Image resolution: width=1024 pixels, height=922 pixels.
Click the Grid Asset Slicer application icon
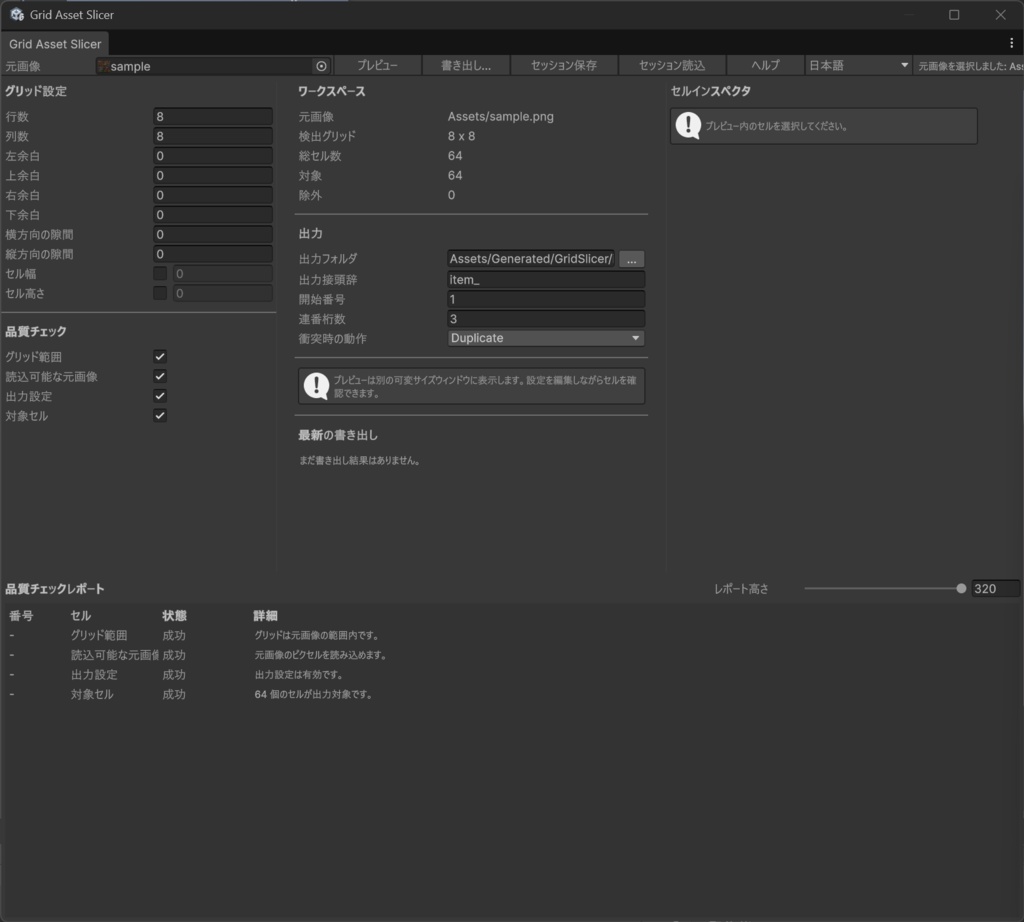(x=16, y=14)
